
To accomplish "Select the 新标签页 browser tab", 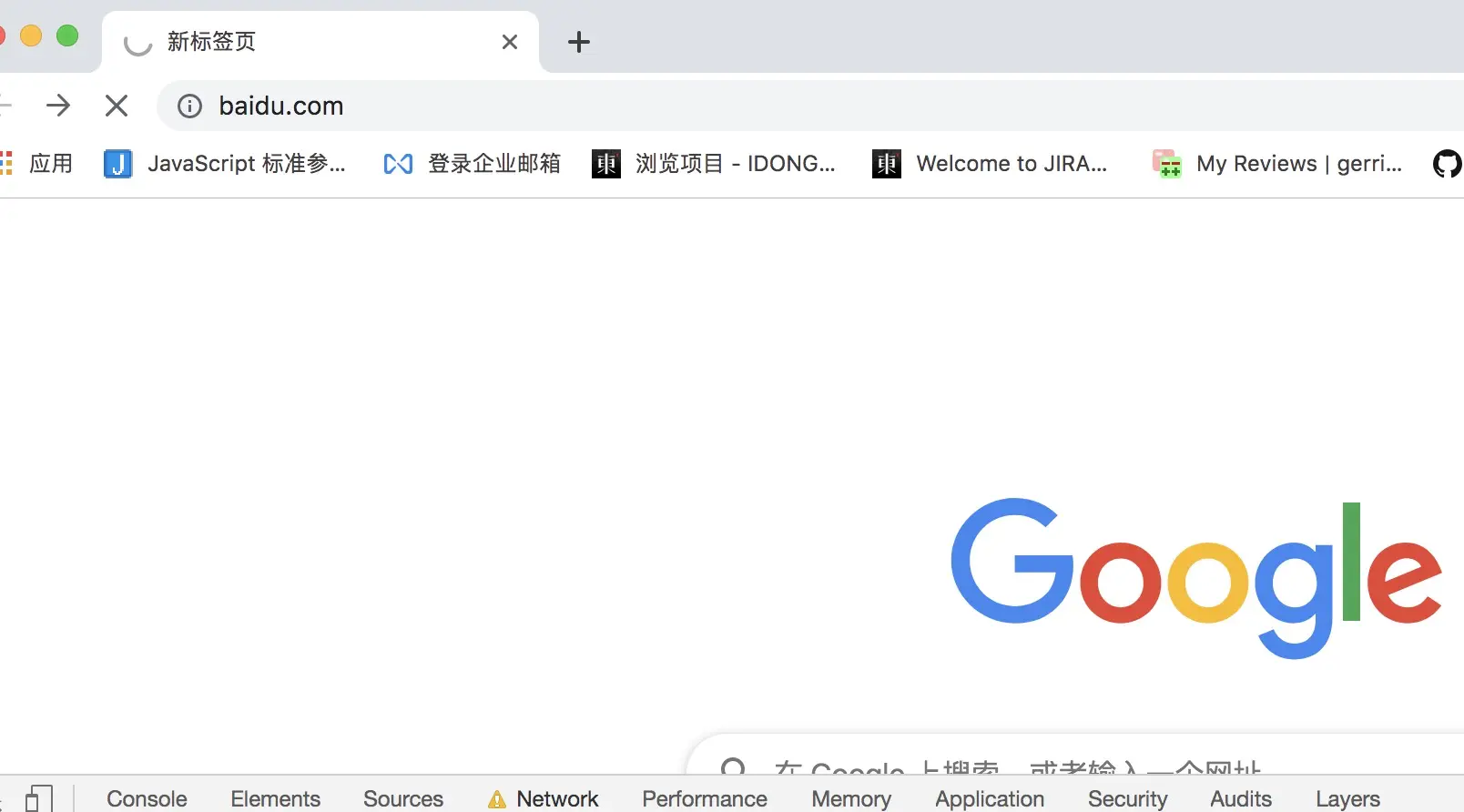I will tap(320, 42).
